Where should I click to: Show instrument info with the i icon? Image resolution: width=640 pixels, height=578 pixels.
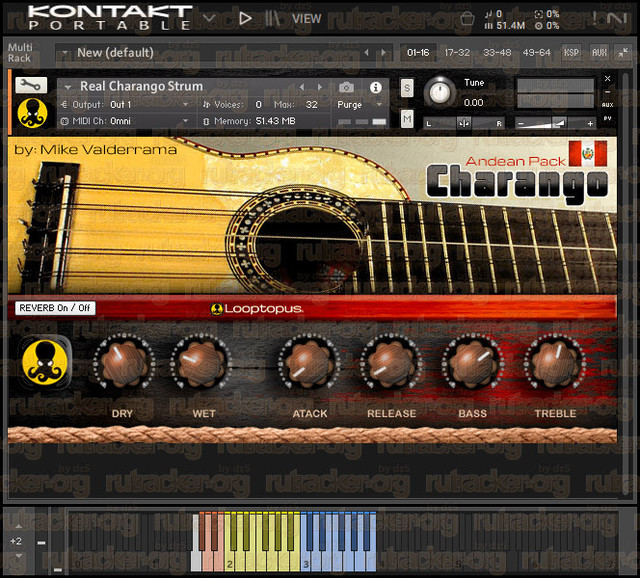coord(376,87)
